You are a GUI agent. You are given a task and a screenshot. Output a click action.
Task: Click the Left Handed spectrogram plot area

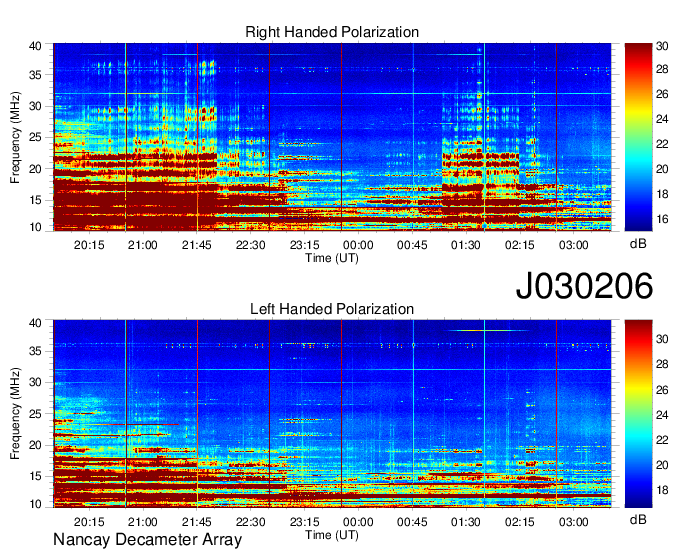[332, 414]
